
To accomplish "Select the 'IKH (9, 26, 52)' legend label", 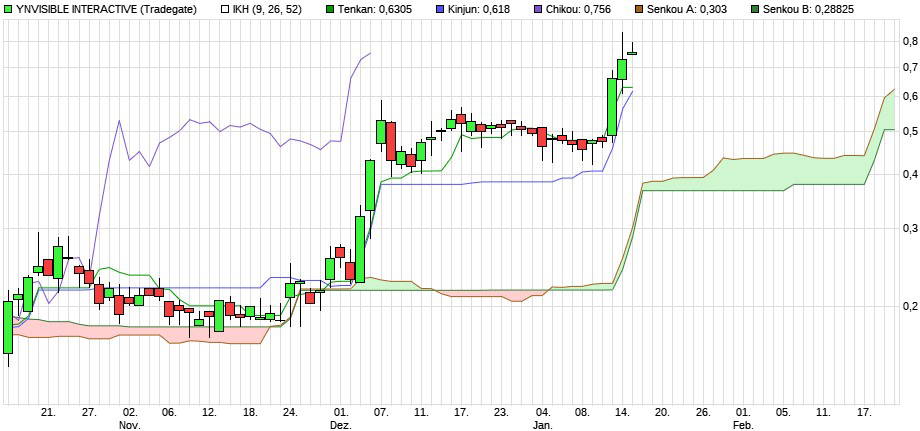I will pos(267,9).
